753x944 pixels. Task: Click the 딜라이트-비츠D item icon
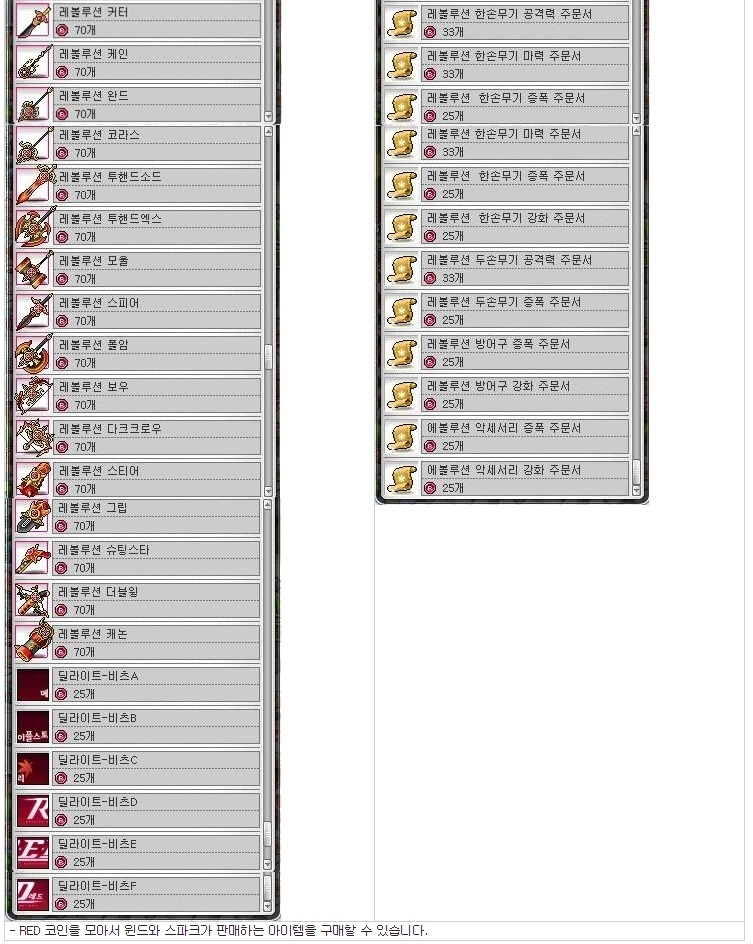(33, 810)
